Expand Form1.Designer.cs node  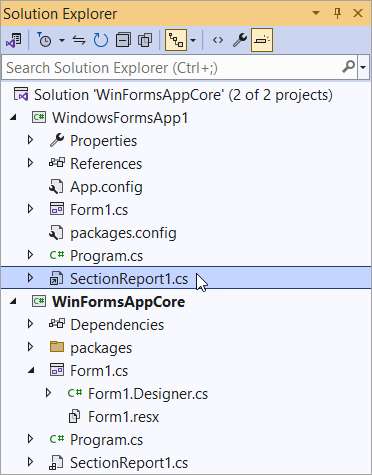[48, 393]
